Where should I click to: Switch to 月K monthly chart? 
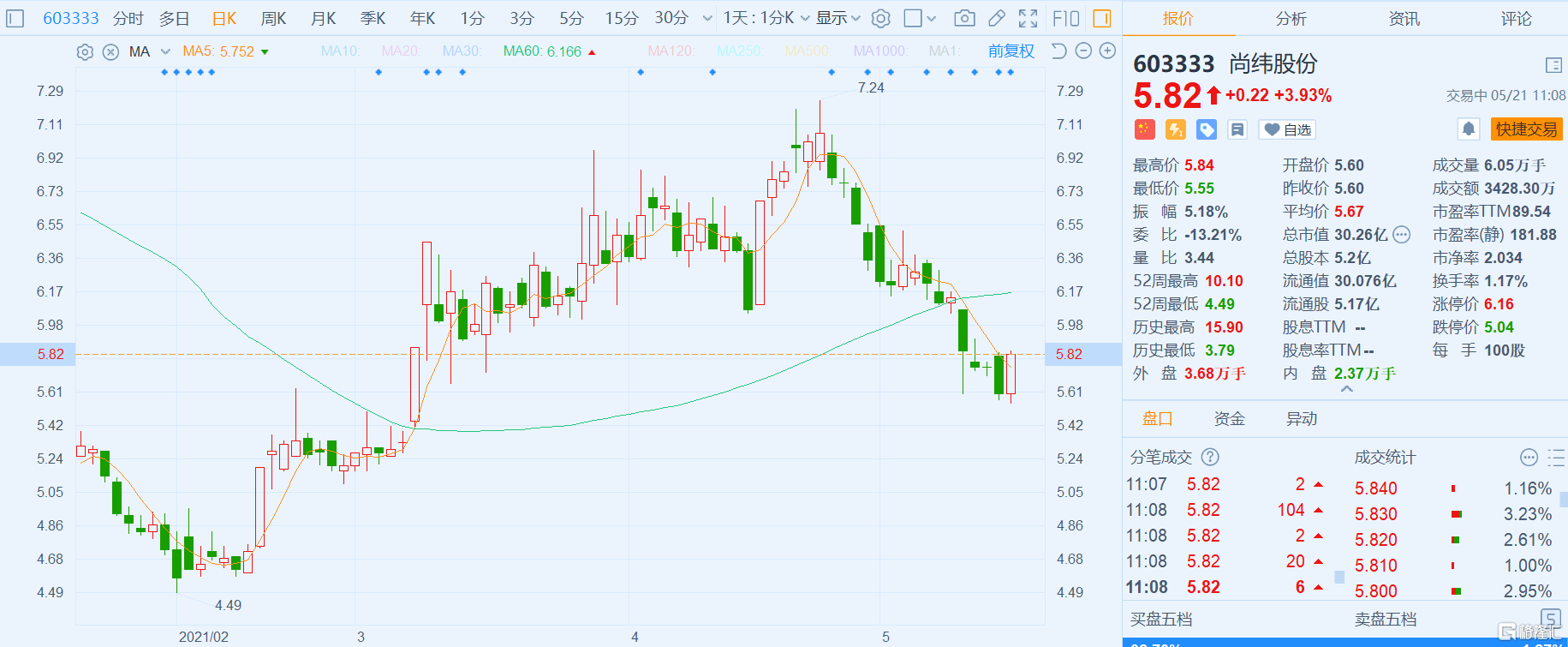point(323,18)
